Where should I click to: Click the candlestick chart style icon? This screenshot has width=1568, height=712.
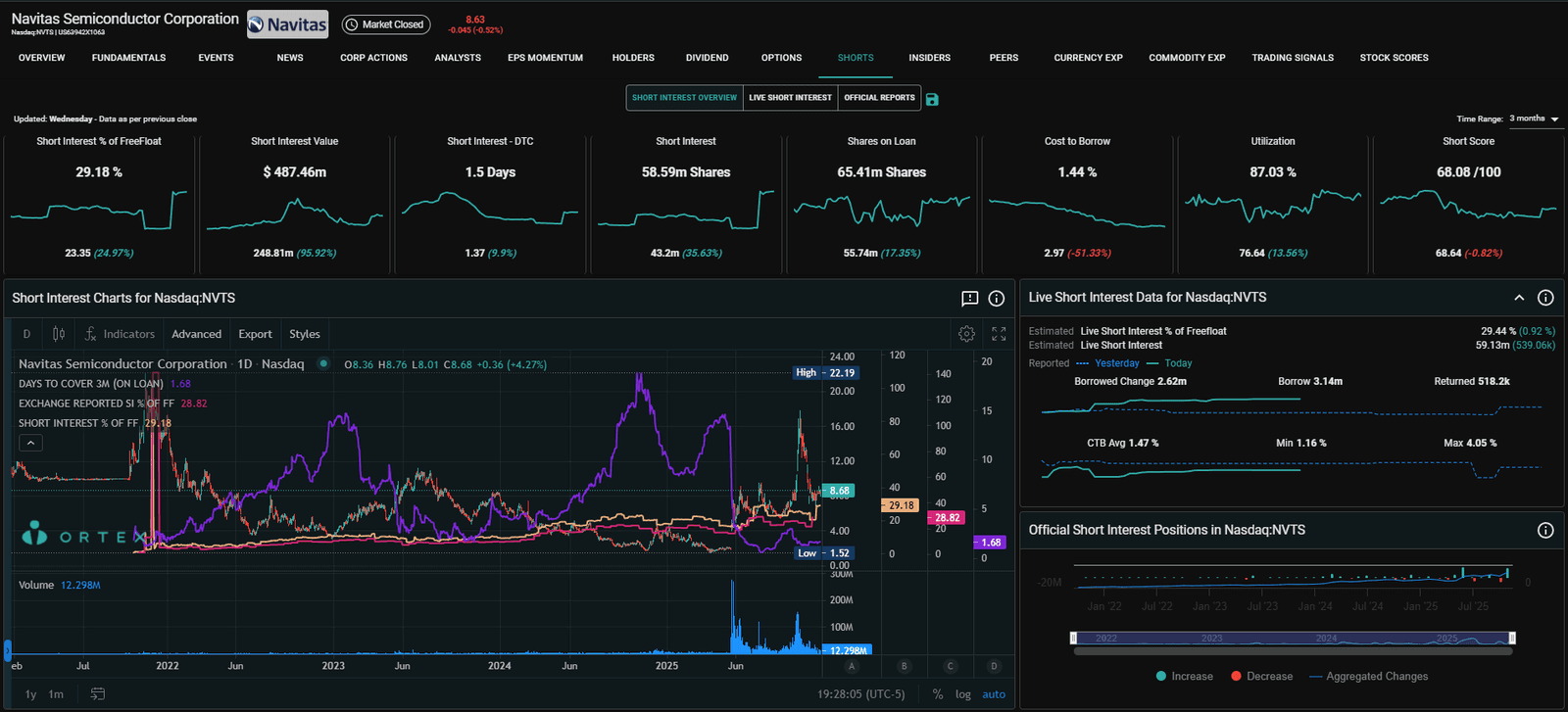(59, 334)
